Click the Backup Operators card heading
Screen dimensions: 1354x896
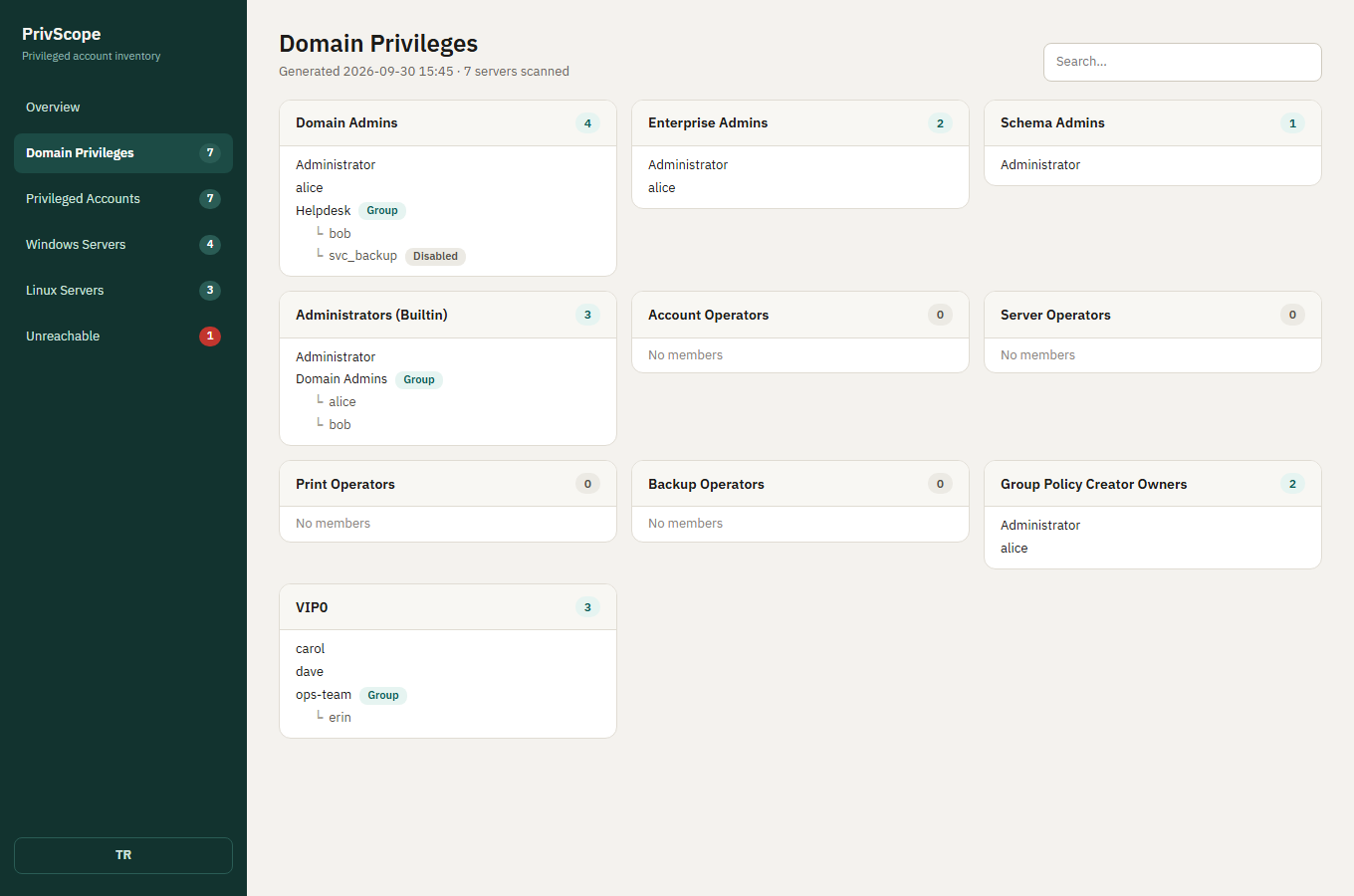coord(706,485)
